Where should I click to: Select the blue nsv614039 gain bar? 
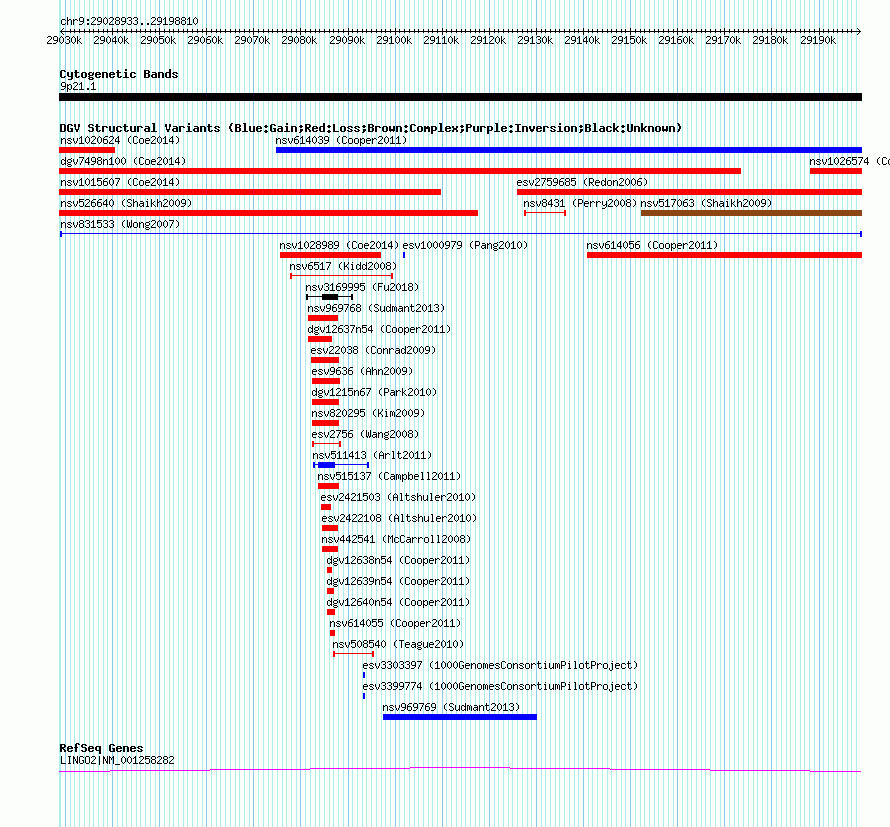tap(569, 150)
